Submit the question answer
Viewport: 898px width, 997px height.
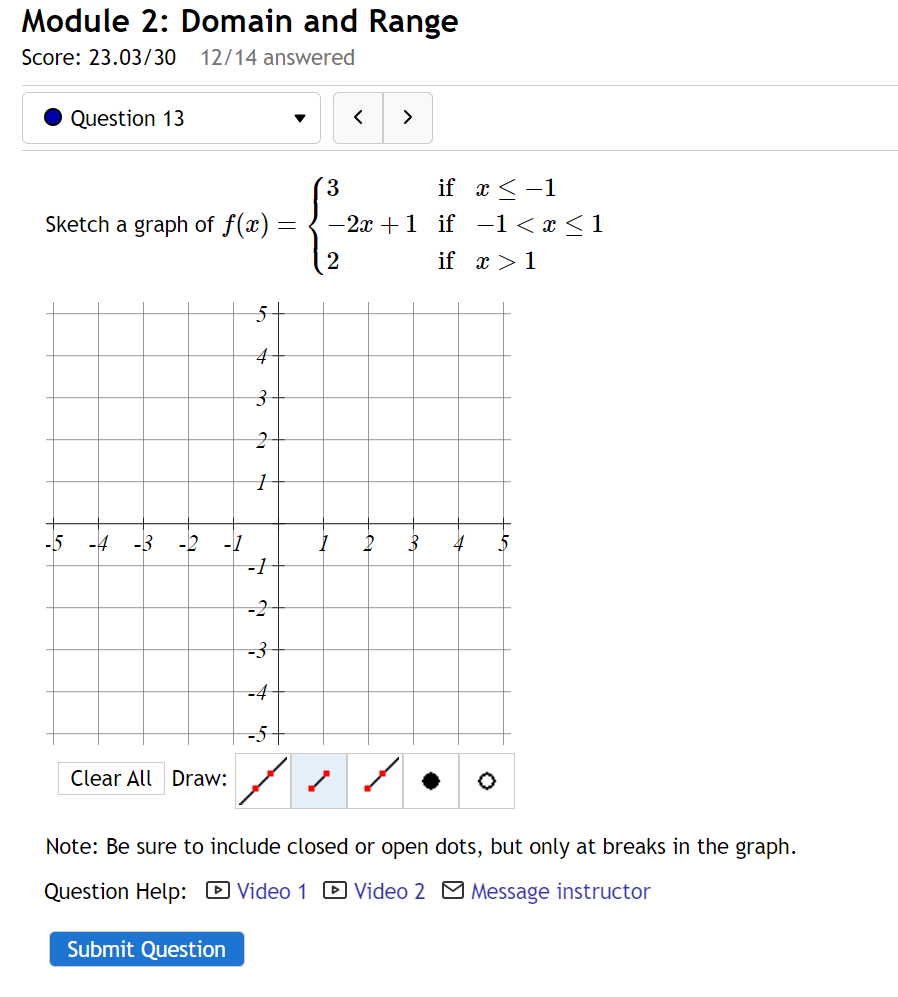(146, 949)
